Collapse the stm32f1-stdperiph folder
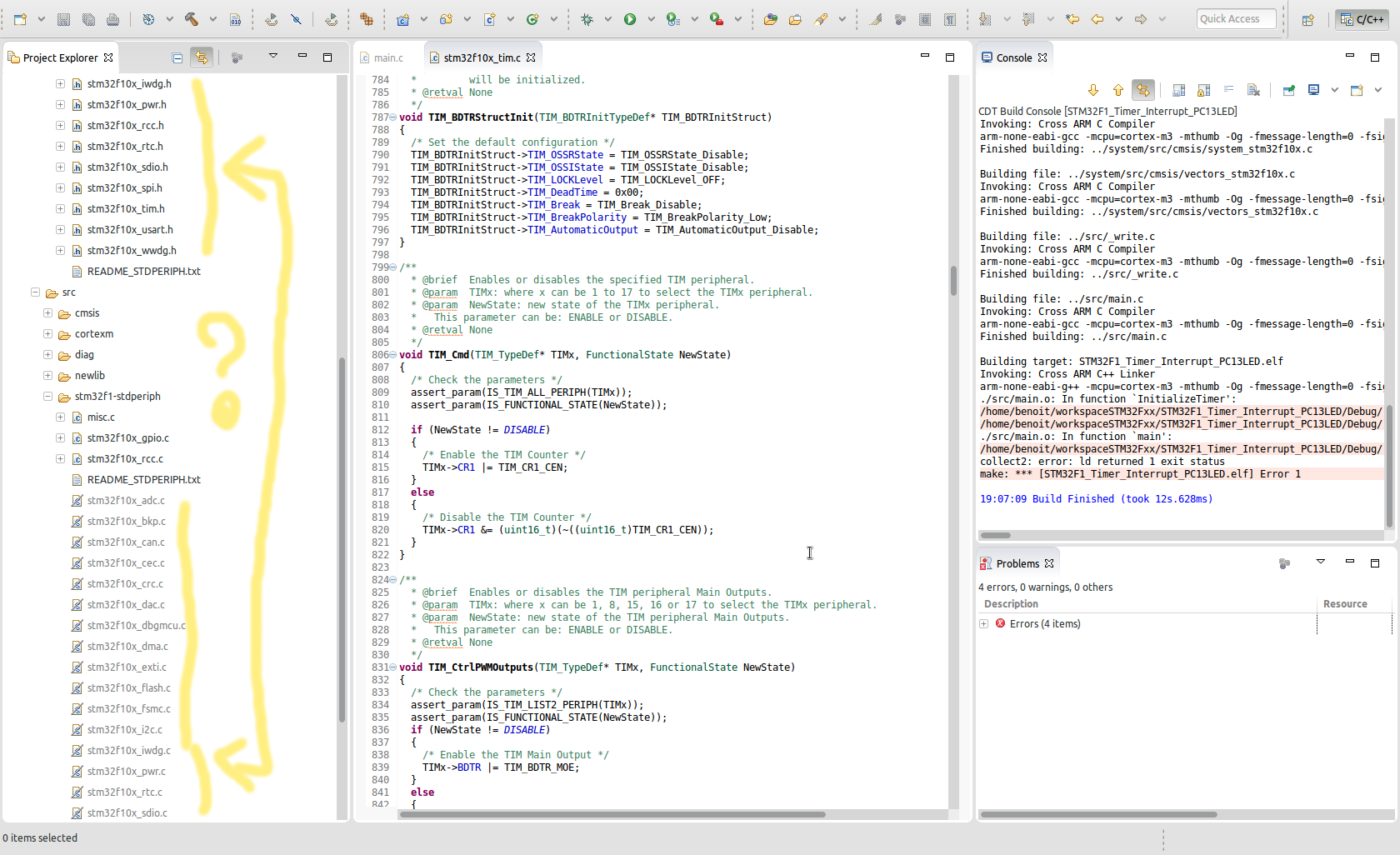 coord(47,397)
